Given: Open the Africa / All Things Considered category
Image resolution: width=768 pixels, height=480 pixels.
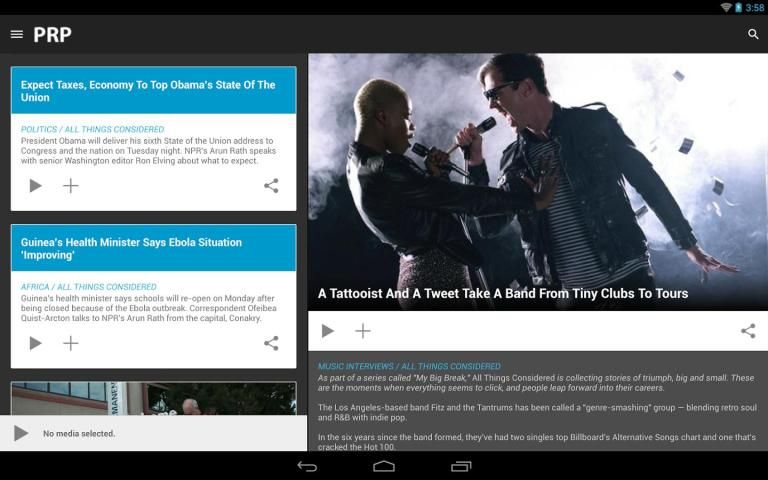Looking at the screenshot, I should coord(88,287).
